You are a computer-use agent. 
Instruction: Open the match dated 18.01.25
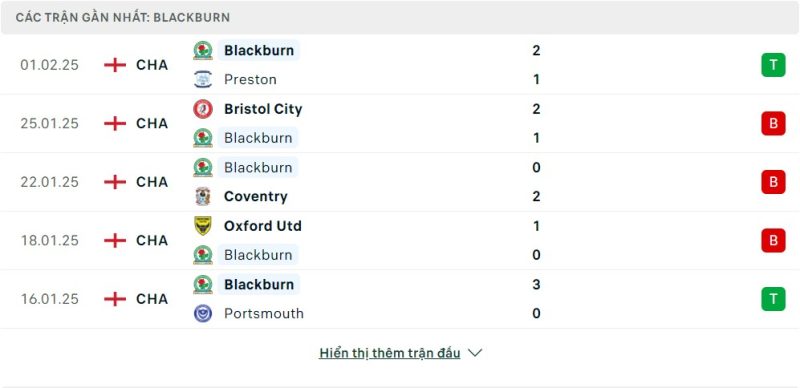400,240
